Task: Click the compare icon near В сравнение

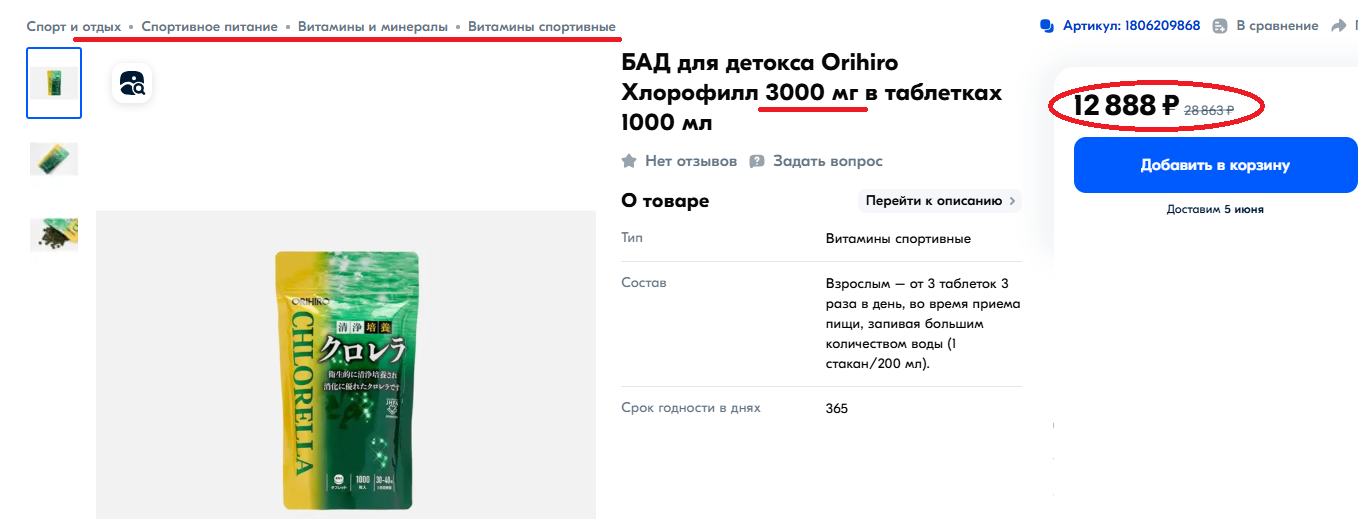Action: (1220, 26)
